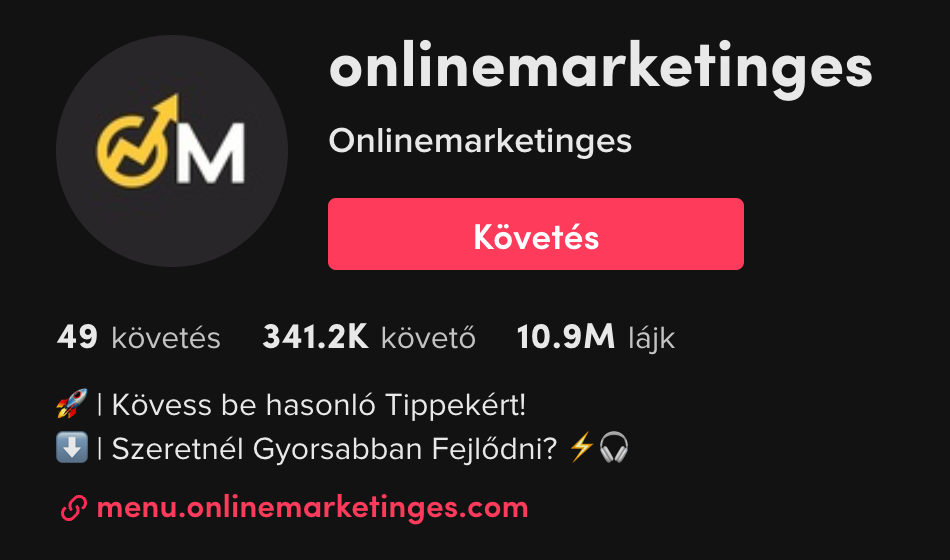Click the követő label text
Viewport: 950px width, 560px height.
(x=428, y=338)
